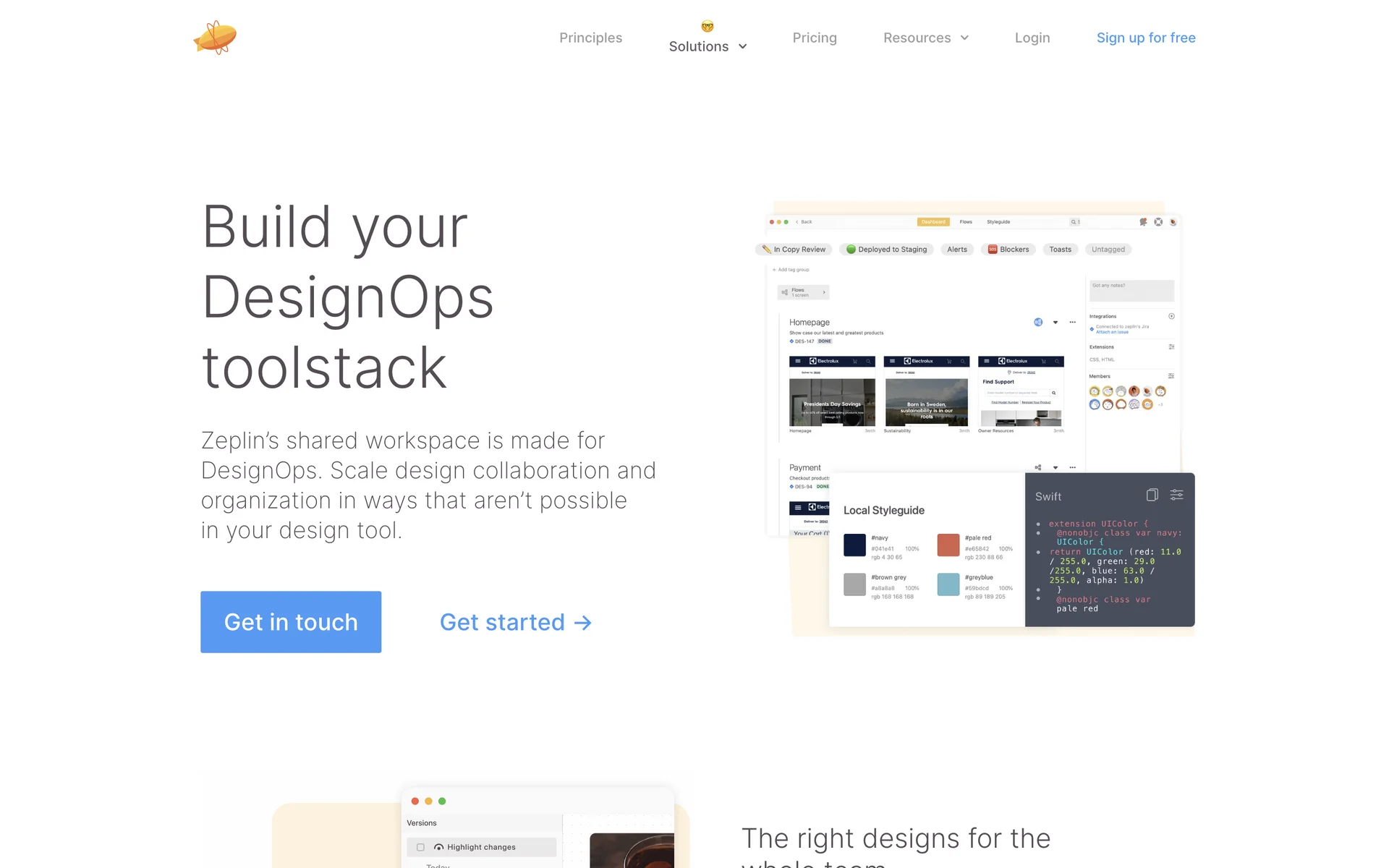Go to the Principles page

click(x=590, y=38)
